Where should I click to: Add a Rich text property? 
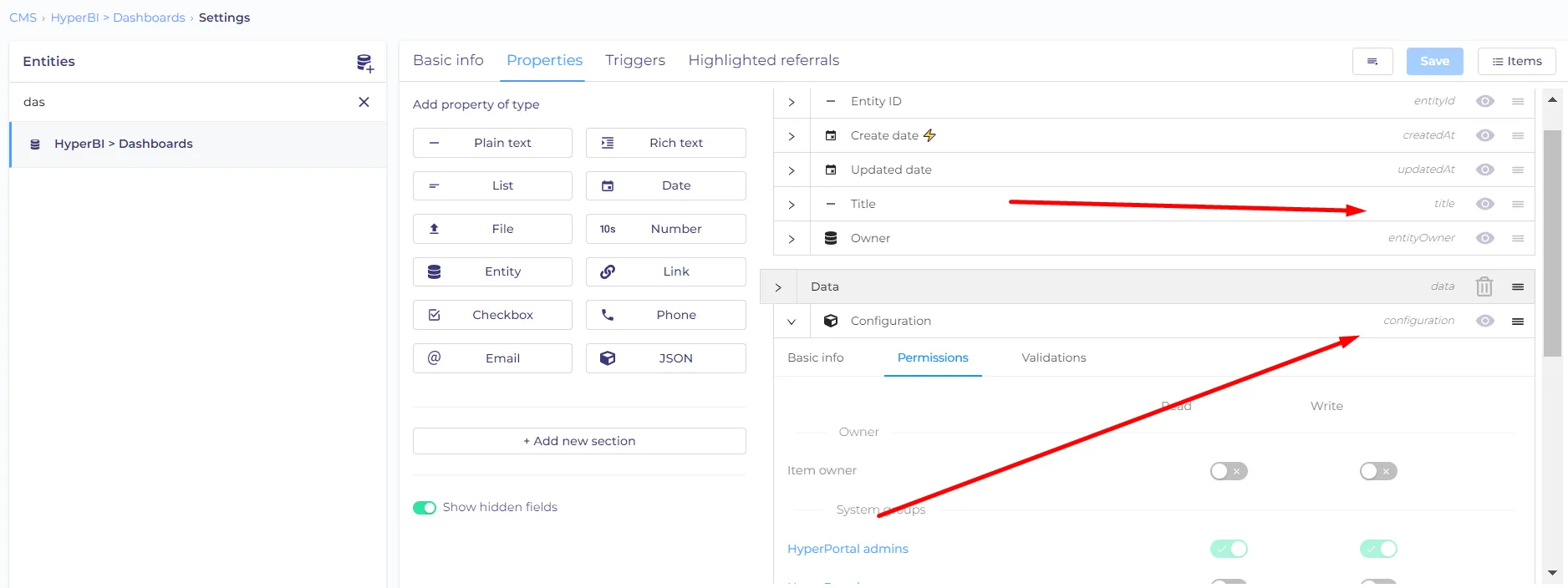tap(666, 143)
